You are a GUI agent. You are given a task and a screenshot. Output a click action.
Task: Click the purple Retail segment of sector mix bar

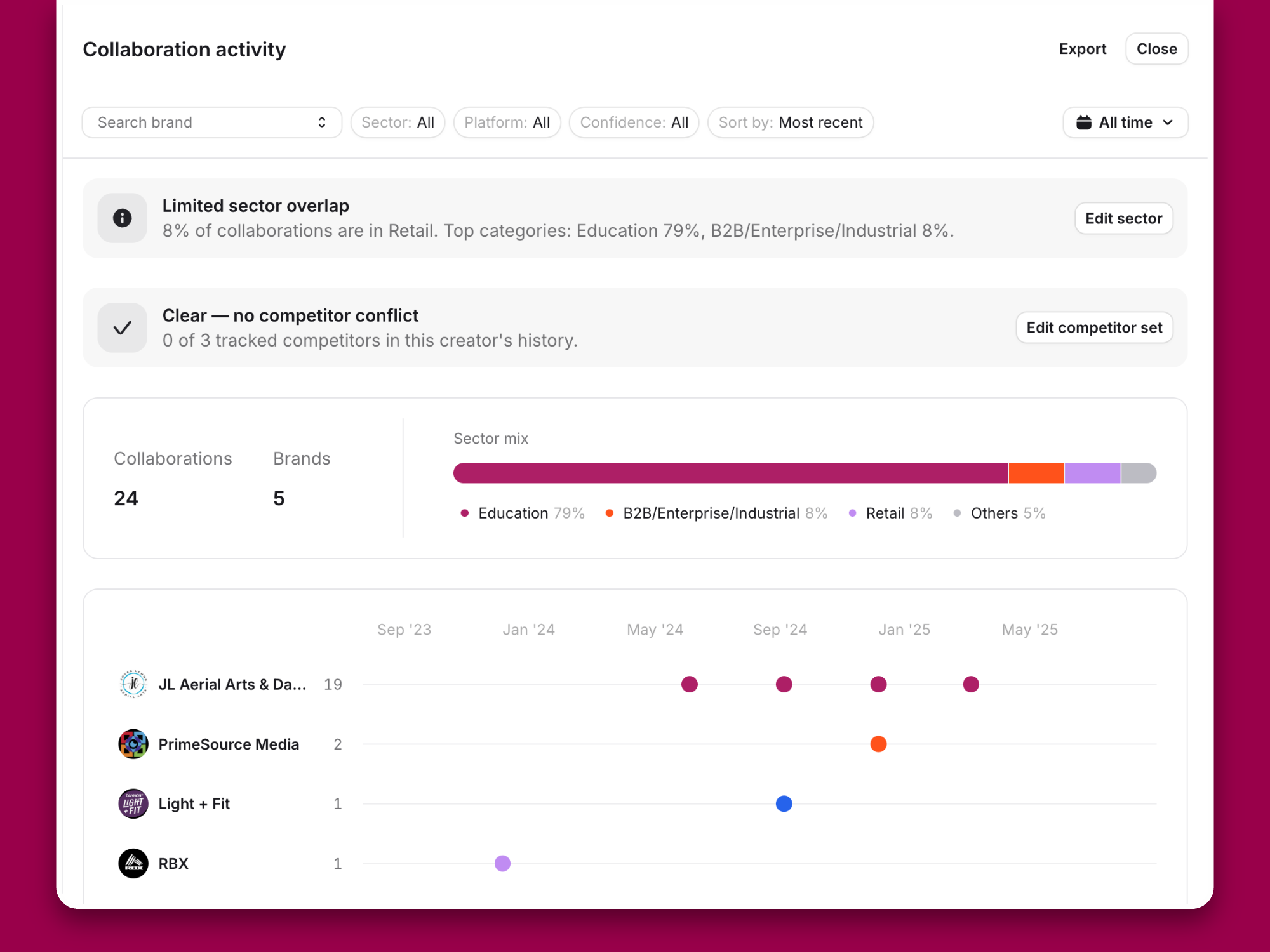pyautogui.click(x=1092, y=473)
